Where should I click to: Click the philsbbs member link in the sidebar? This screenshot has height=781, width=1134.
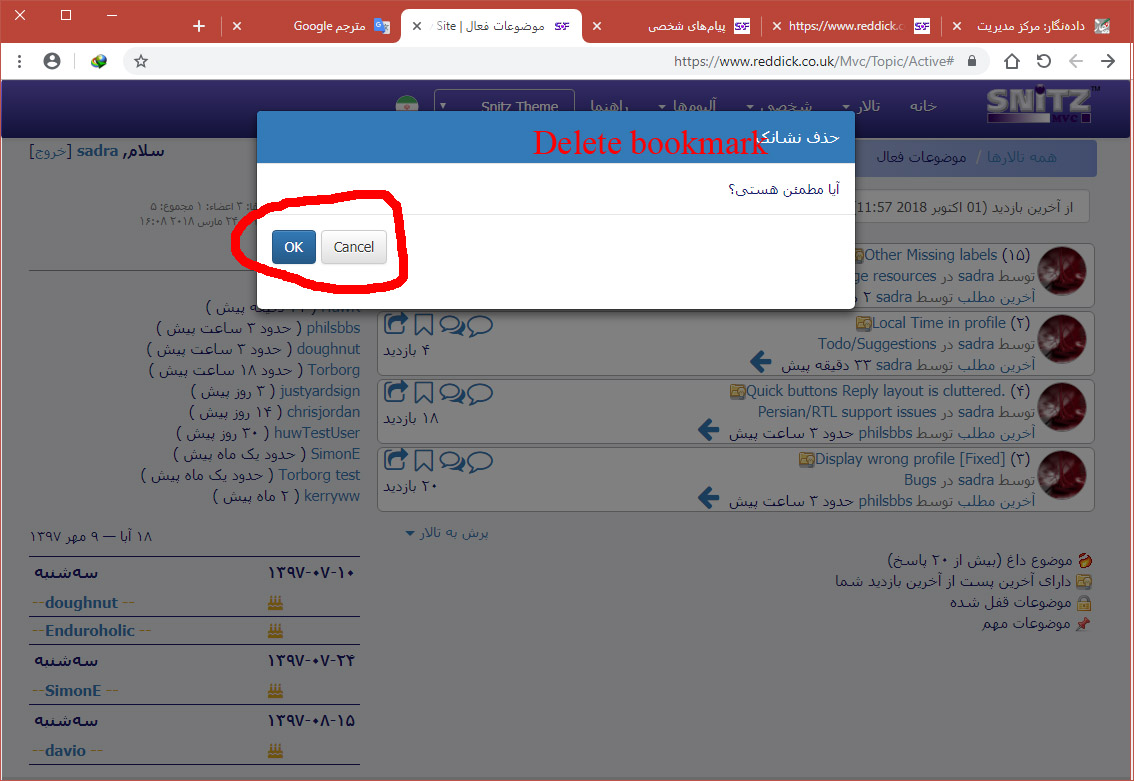(333, 328)
